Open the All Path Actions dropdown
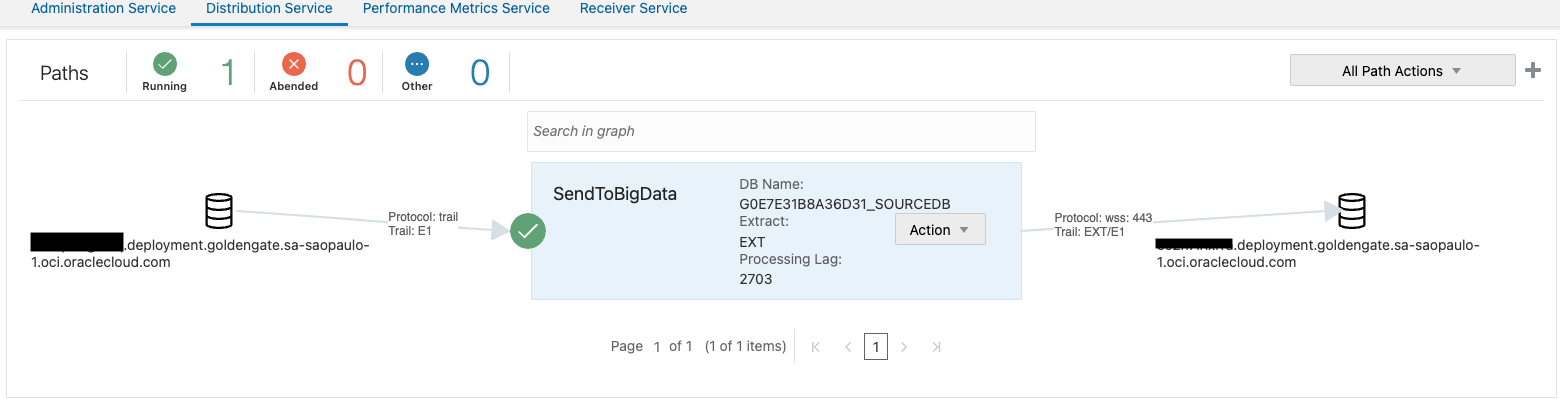Screen dimensions: 1560x399 (x=1403, y=71)
